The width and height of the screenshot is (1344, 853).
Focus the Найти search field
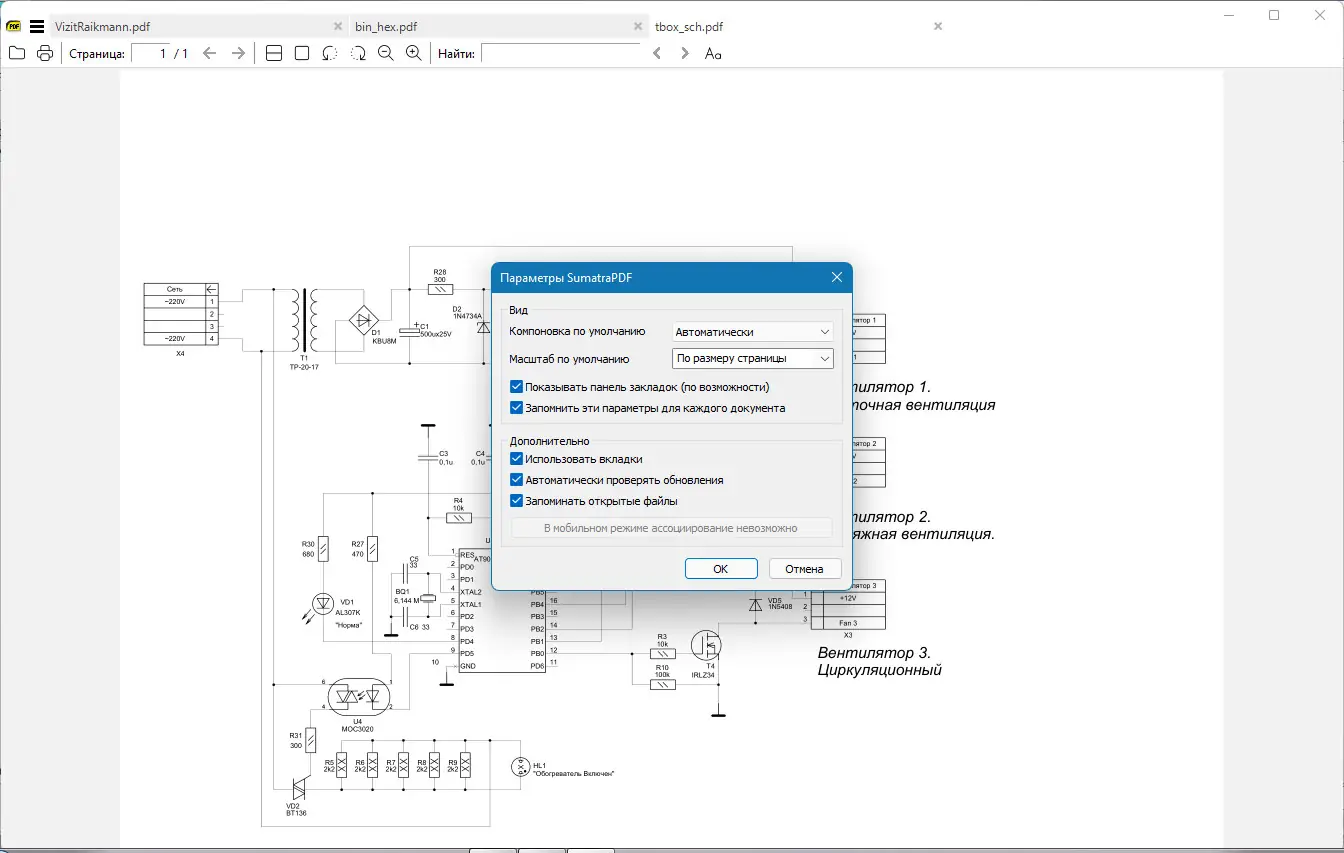point(561,53)
